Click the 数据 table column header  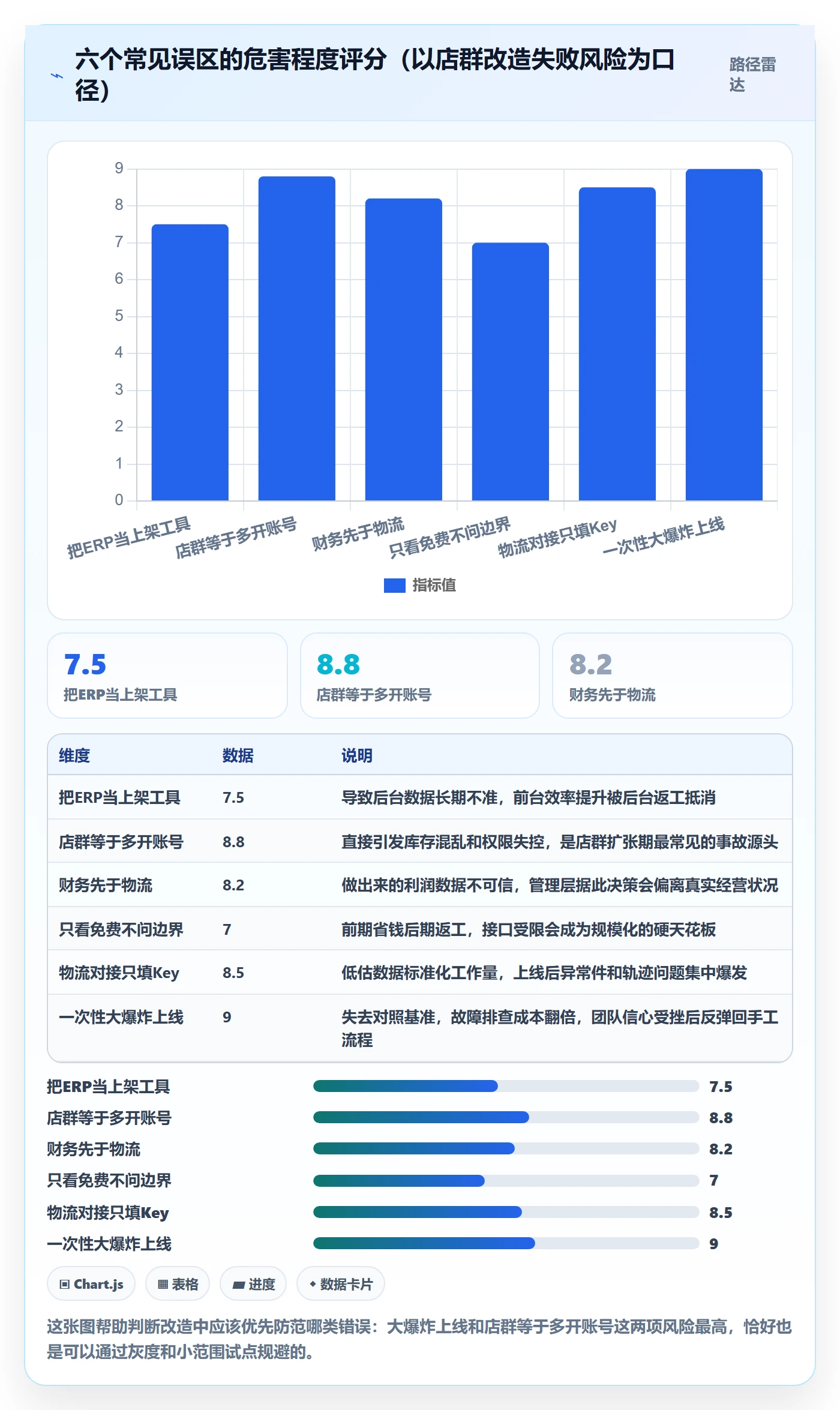click(x=238, y=755)
